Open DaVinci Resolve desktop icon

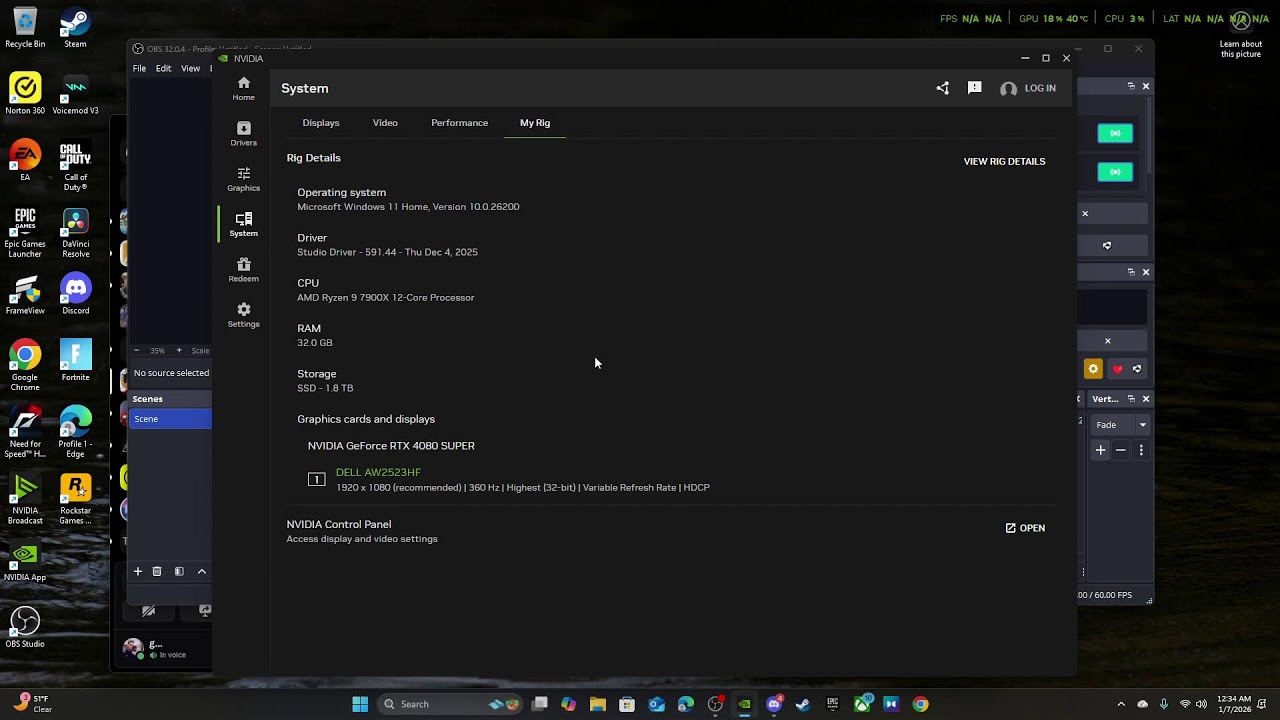pos(75,232)
